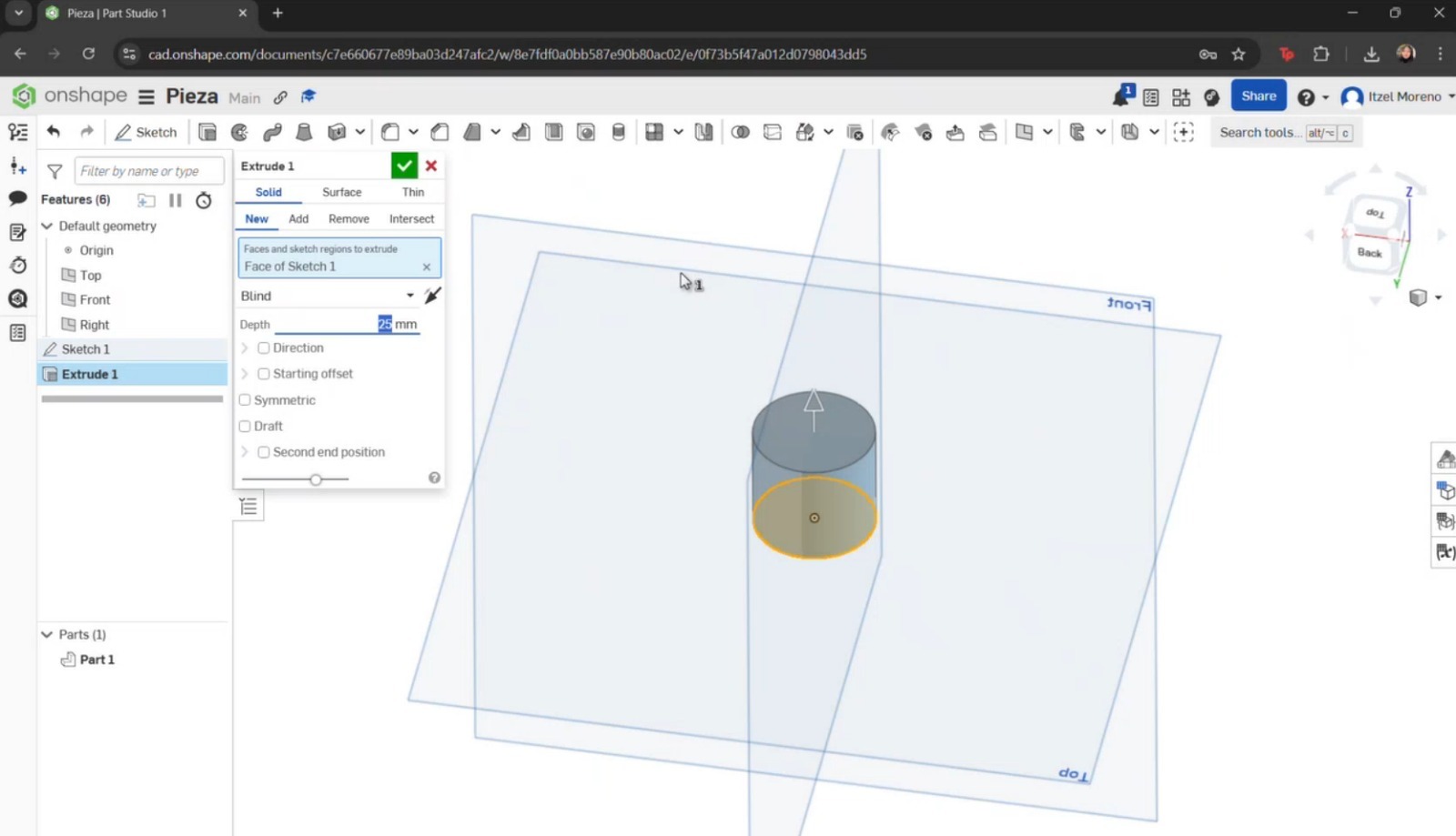Expand the Direction options
The width and height of the screenshot is (1456, 836).
pyautogui.click(x=244, y=347)
